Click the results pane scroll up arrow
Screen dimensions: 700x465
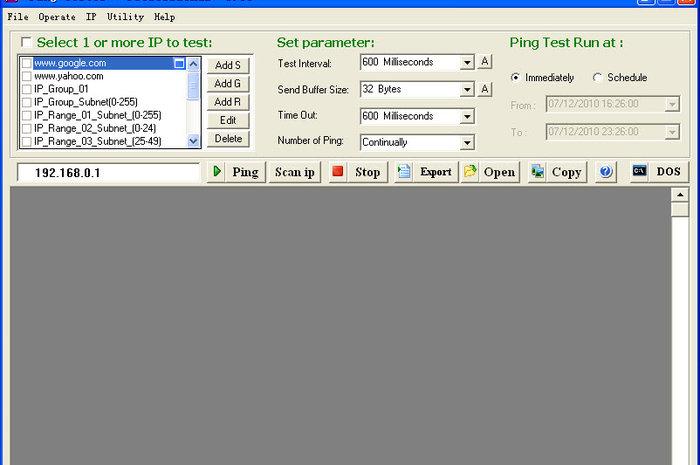coord(680,195)
